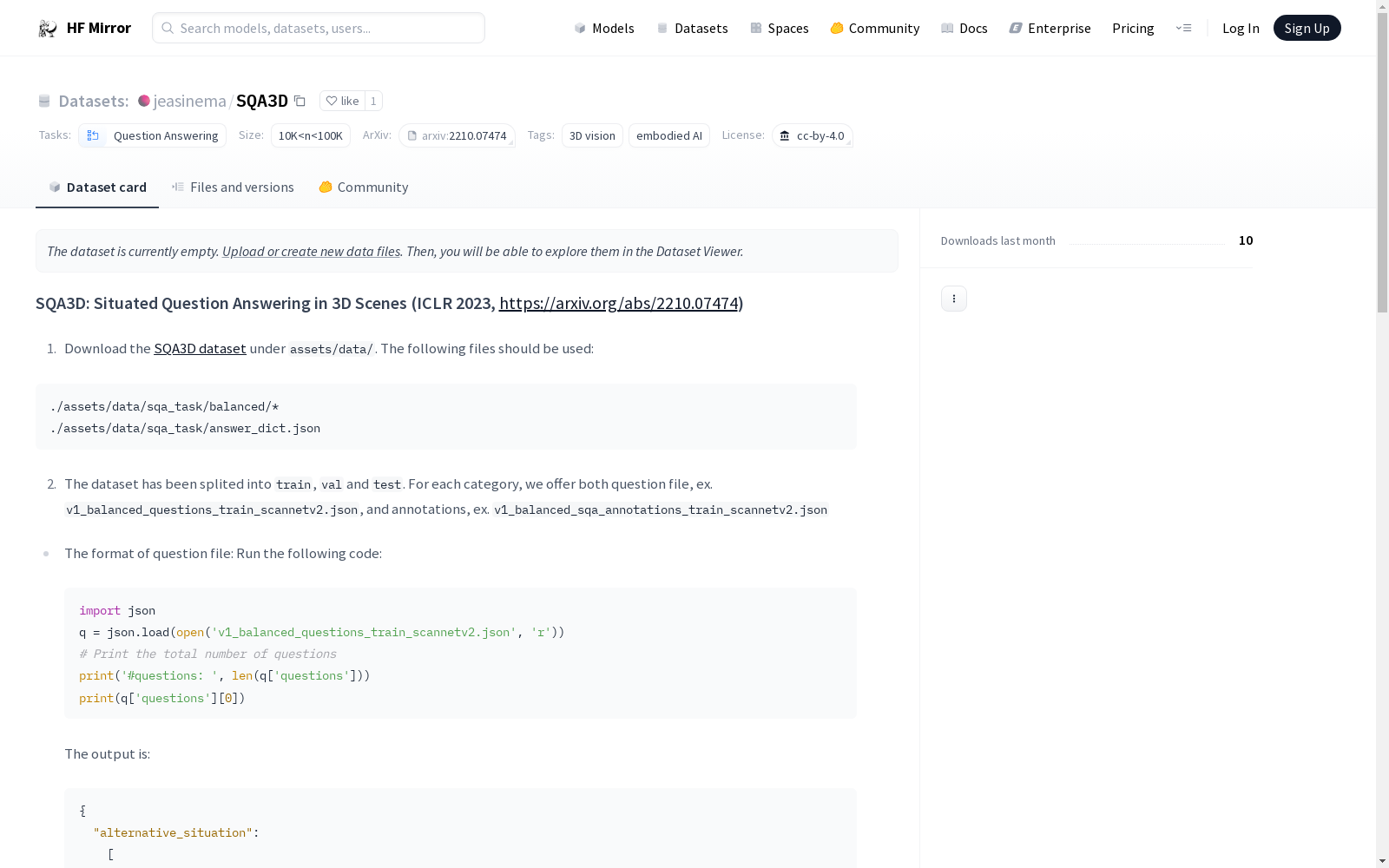Open Spaces from the navigation bar
The height and width of the screenshot is (868, 1389).
point(780,29)
